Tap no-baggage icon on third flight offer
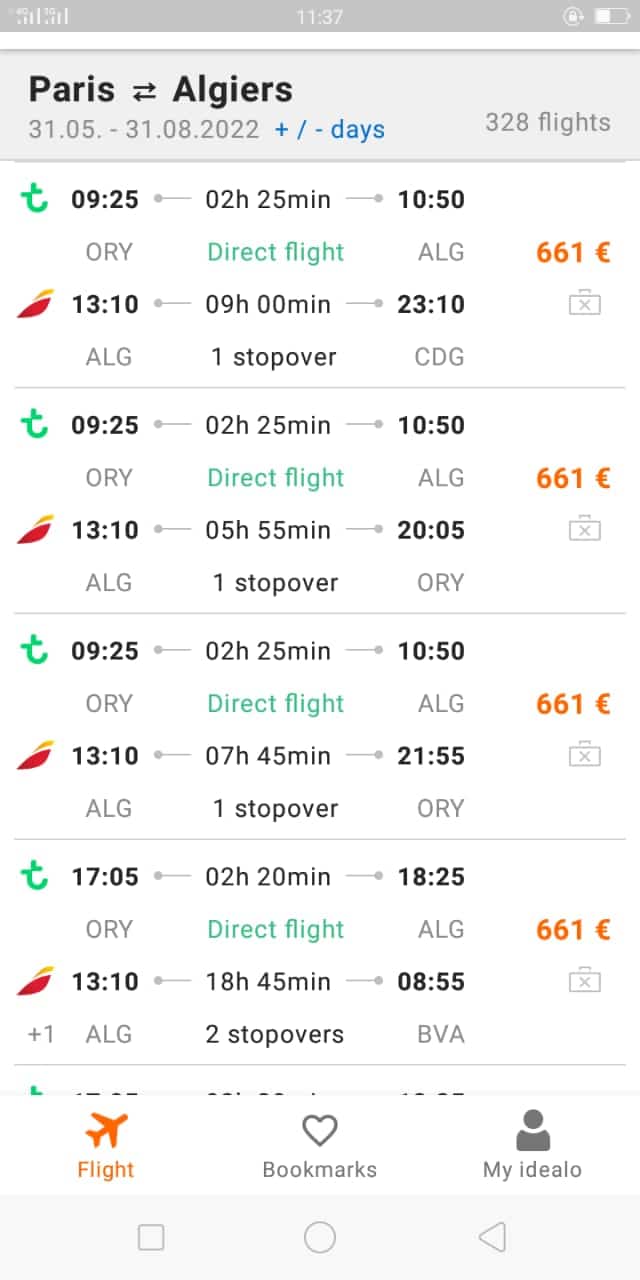Image resolution: width=640 pixels, height=1280 pixels. pyautogui.click(x=585, y=755)
